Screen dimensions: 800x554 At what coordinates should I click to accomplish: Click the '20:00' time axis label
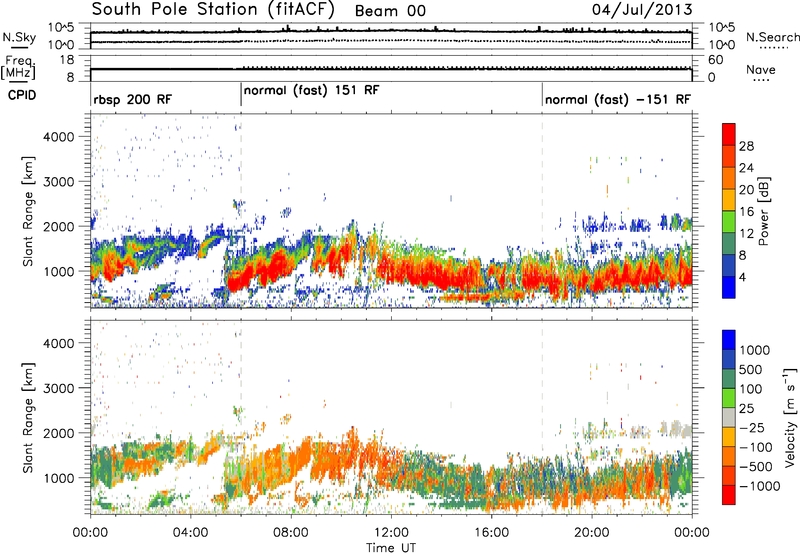tap(591, 533)
